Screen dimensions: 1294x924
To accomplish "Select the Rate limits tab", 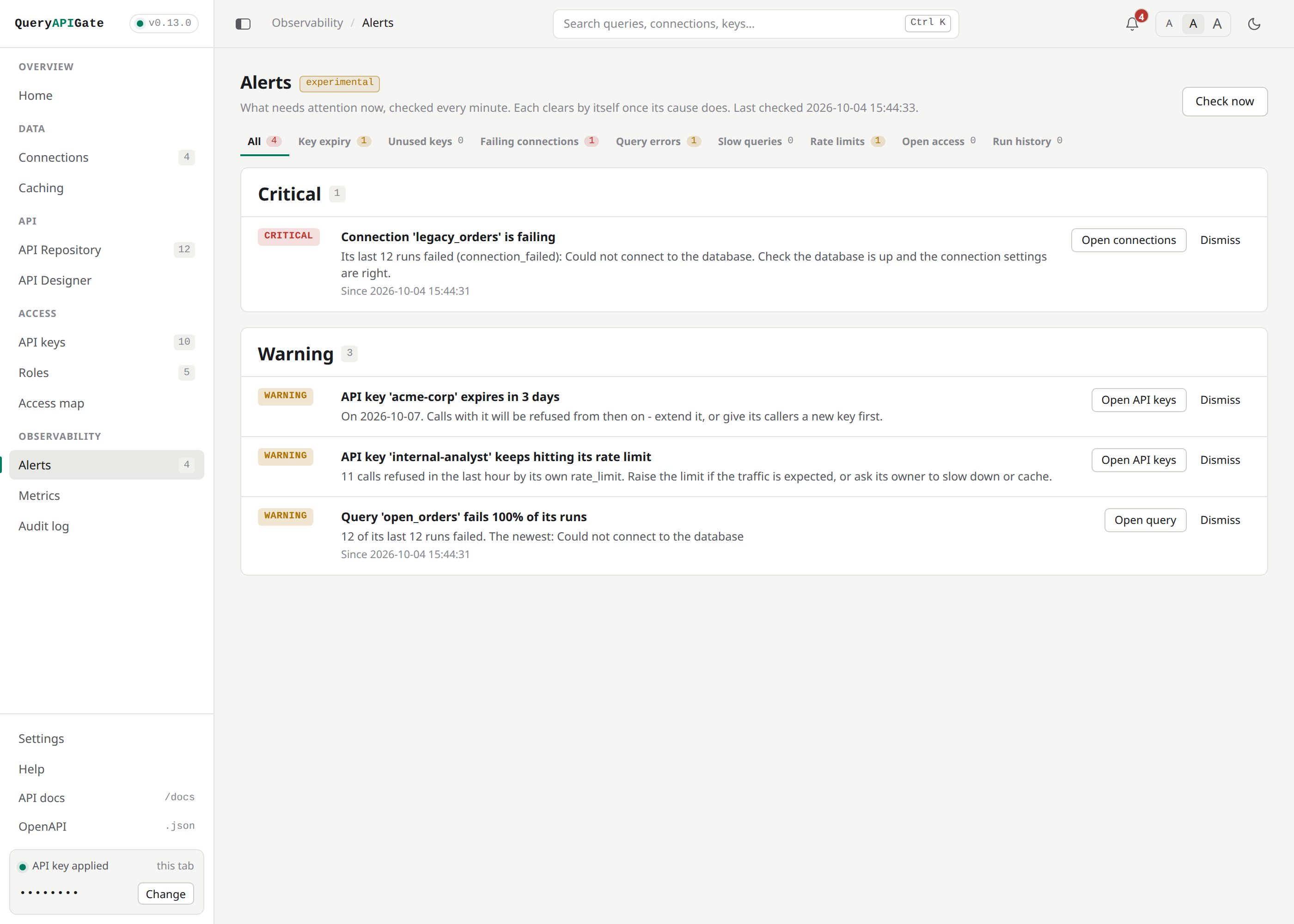I will [847, 141].
